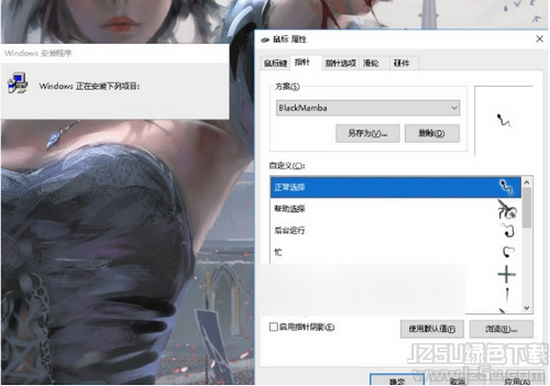Click the 取消 button
550x386 pixels.
click(x=457, y=381)
